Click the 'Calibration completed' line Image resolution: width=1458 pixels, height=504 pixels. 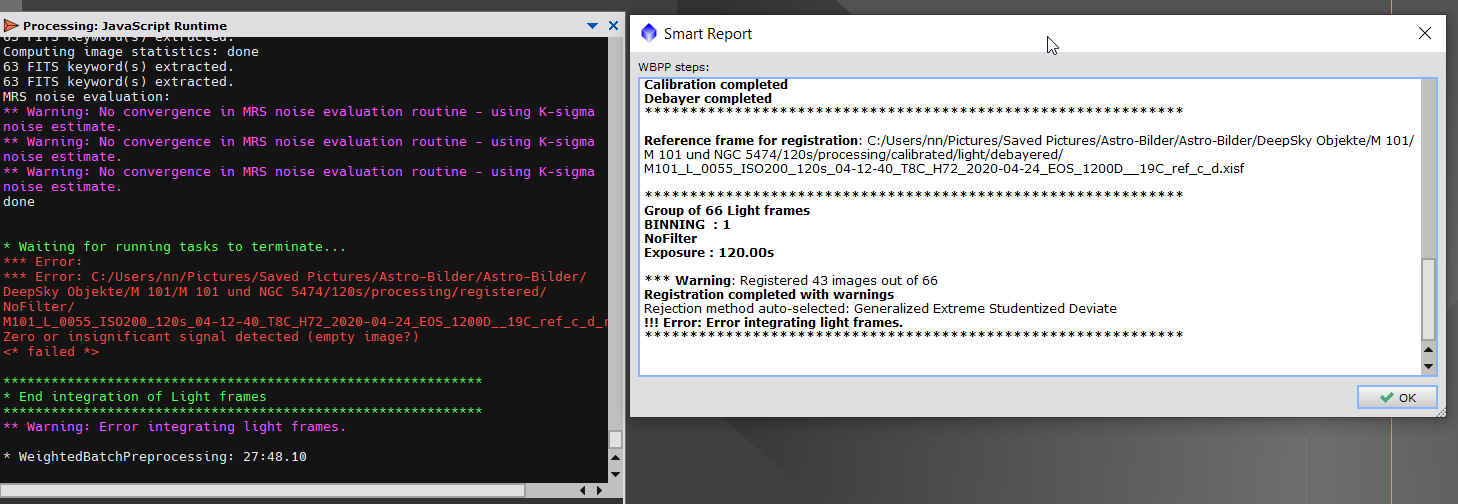point(716,85)
